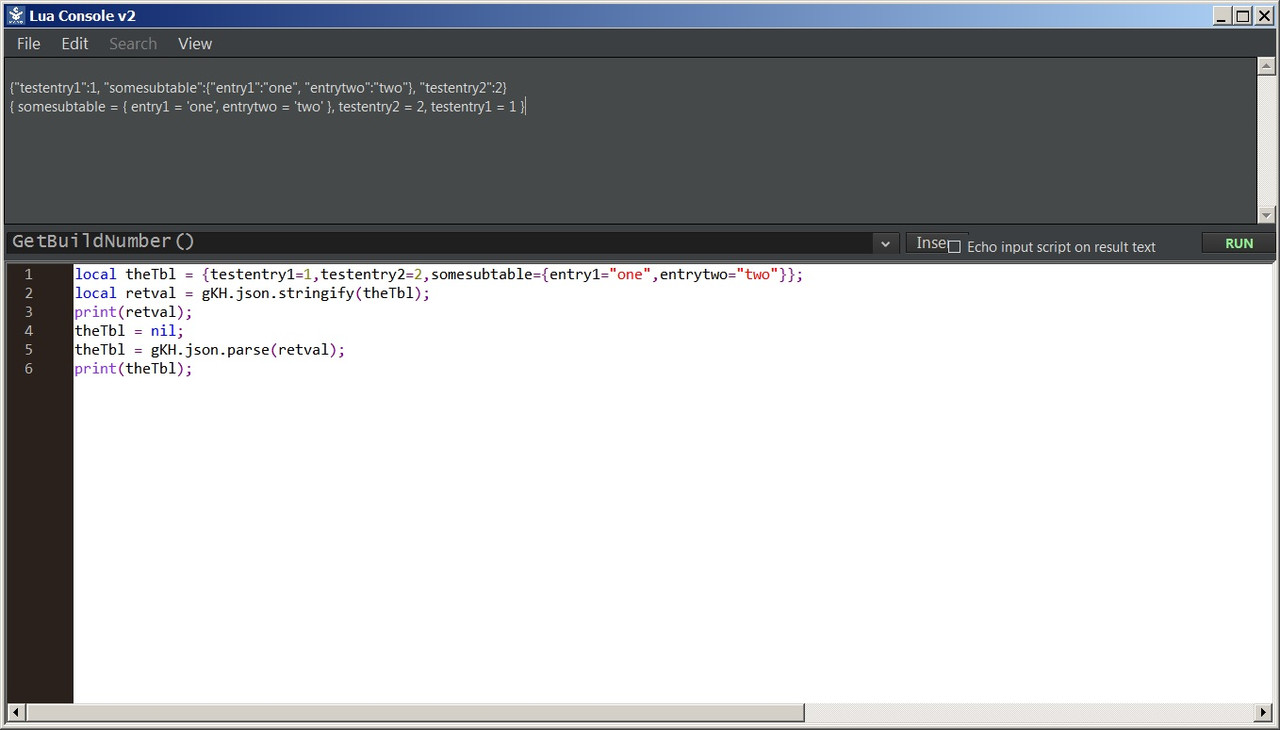Close the Lua Console window

point(1264,16)
